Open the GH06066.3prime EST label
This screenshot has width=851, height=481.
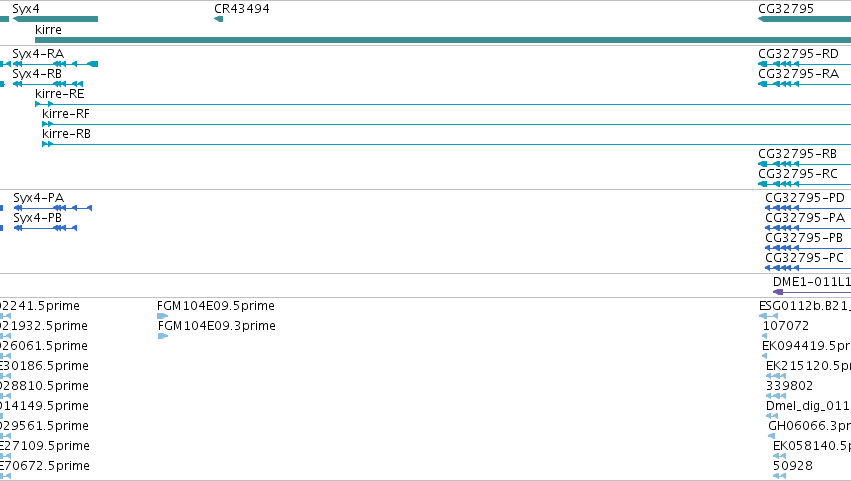tap(809, 427)
